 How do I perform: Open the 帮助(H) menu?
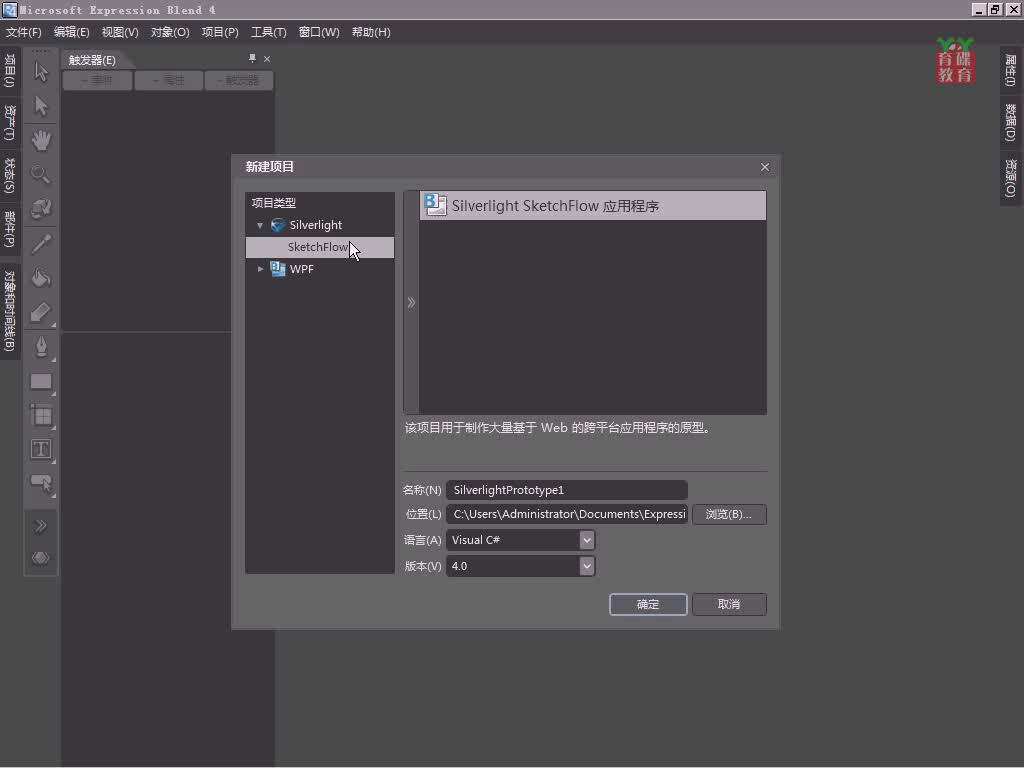371,32
